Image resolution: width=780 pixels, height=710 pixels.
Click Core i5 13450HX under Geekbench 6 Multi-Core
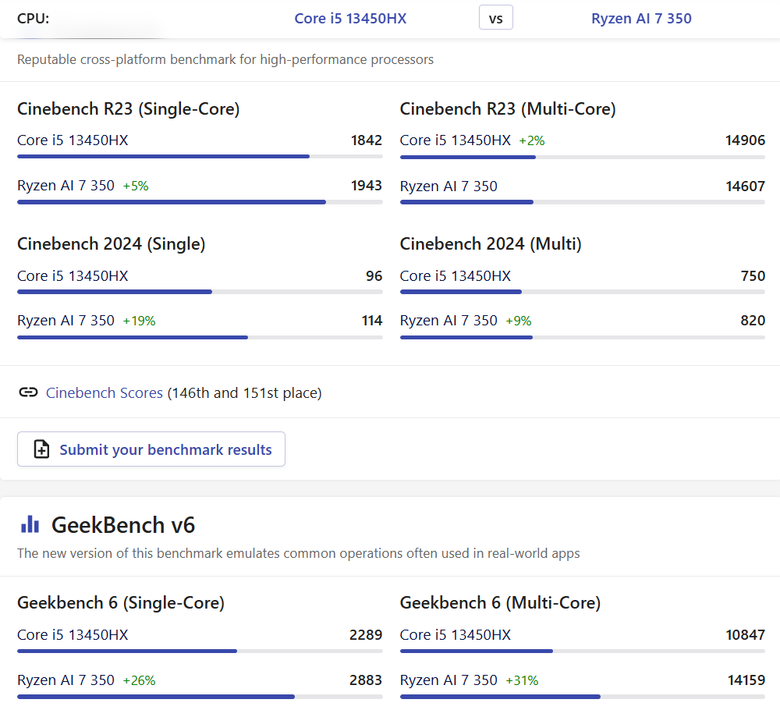(x=455, y=635)
